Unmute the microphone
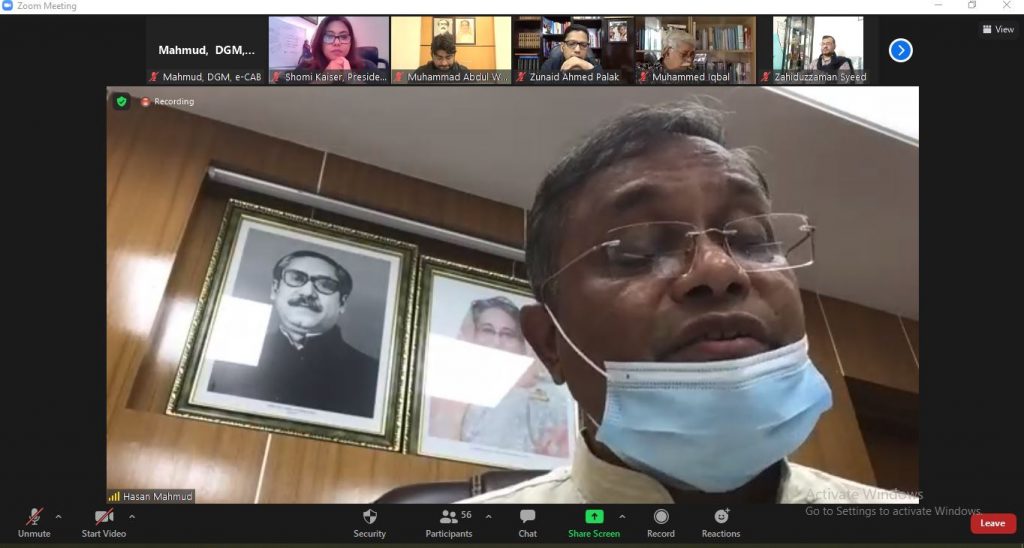 point(34,517)
